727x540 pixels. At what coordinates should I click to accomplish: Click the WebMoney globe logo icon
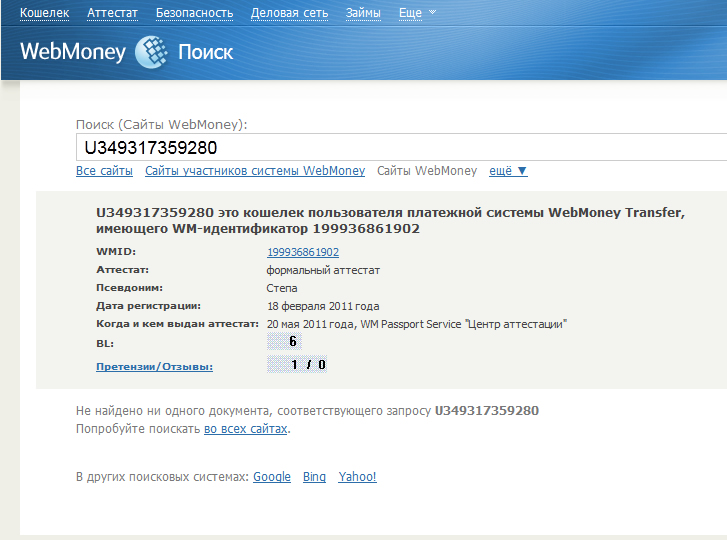tap(152, 52)
